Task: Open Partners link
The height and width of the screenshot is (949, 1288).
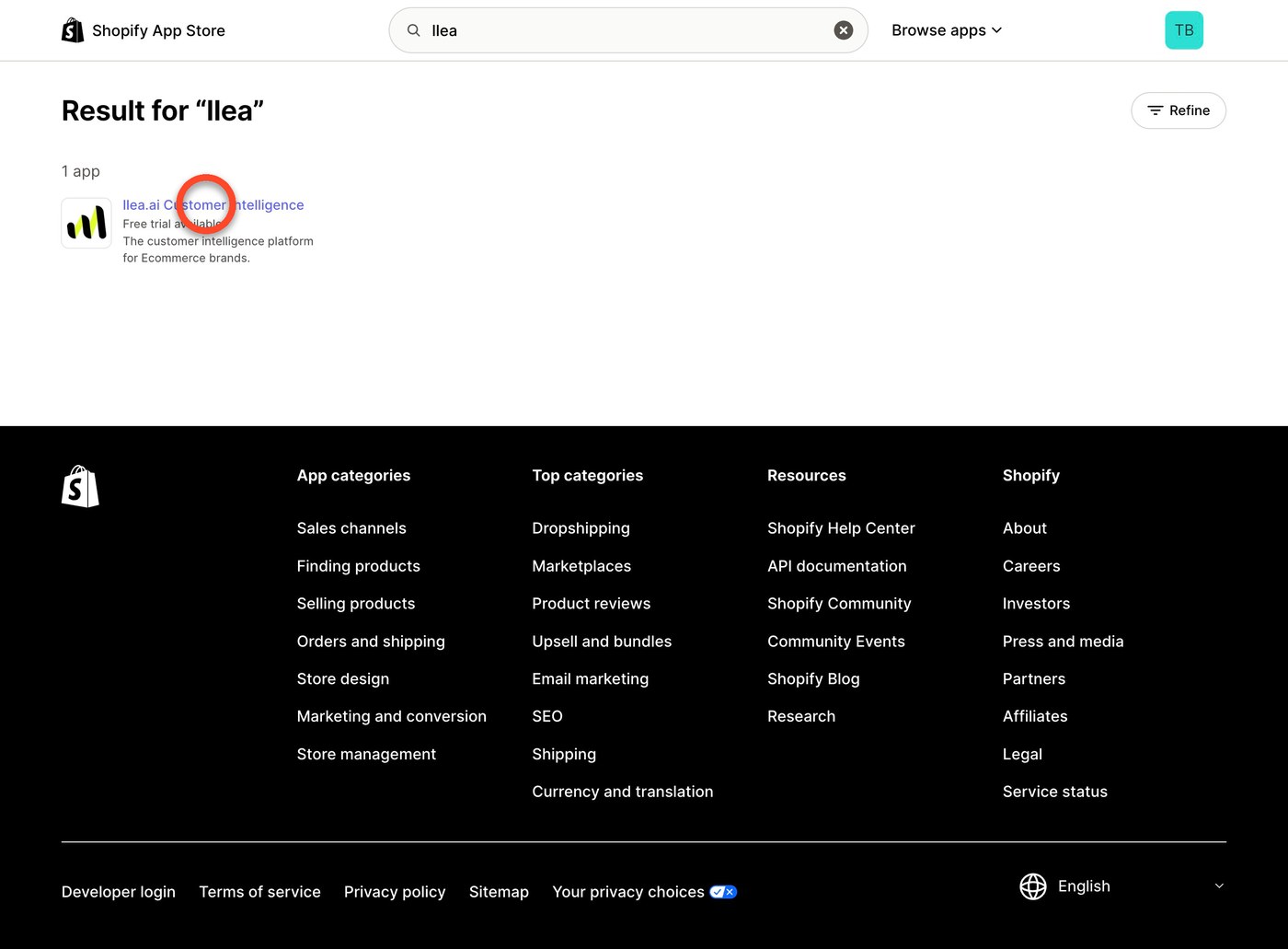Action: (x=1034, y=679)
